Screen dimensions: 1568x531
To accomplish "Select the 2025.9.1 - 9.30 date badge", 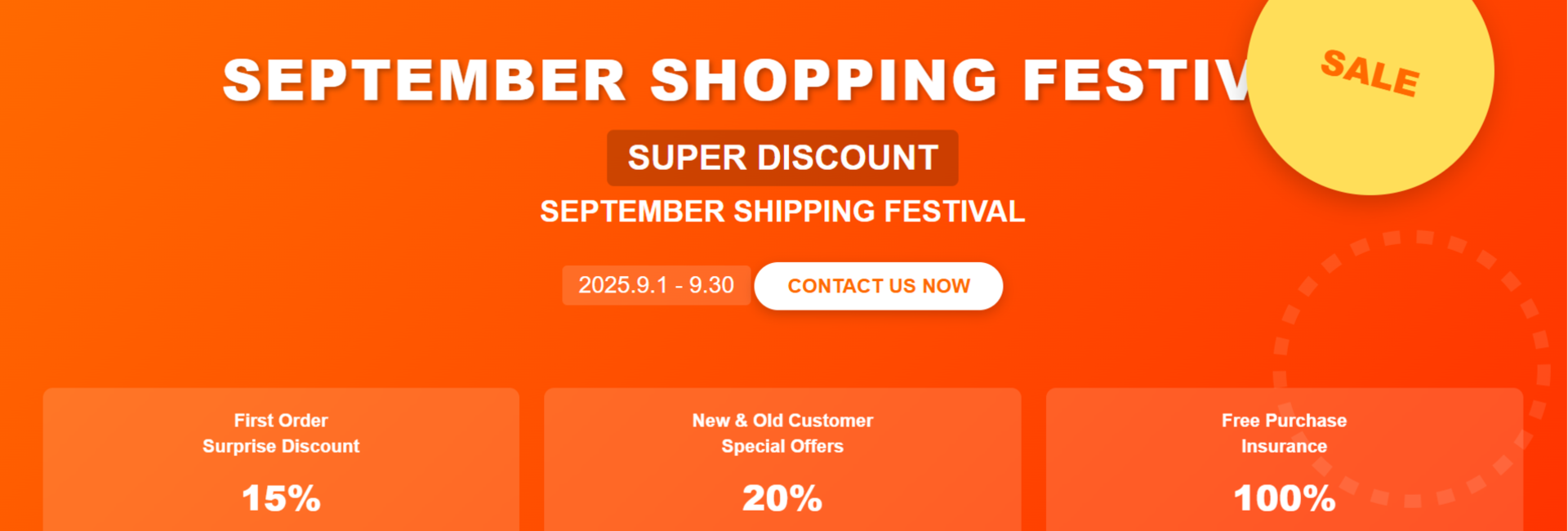I will click(656, 285).
